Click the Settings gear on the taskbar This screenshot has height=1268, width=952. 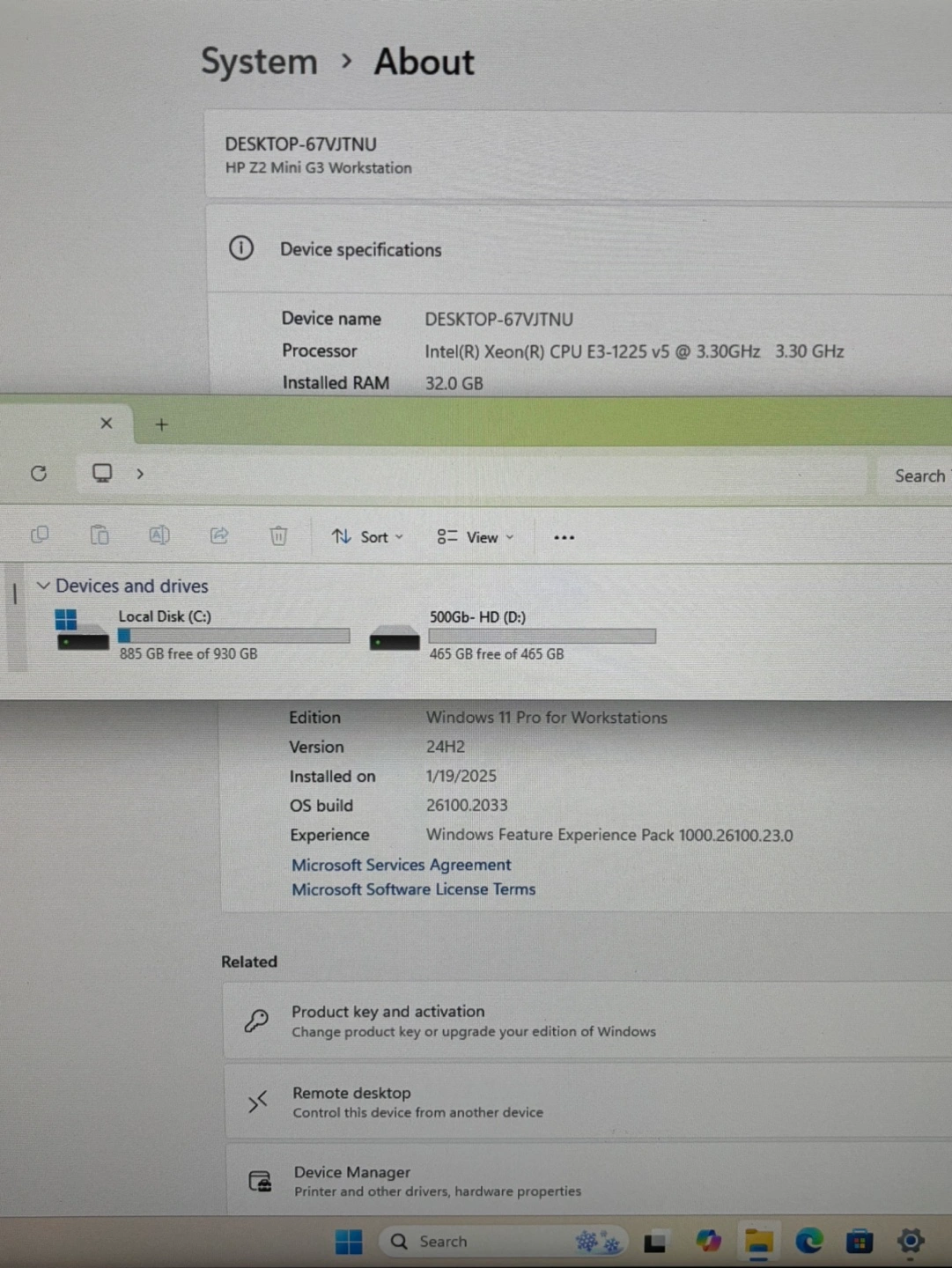click(911, 1242)
